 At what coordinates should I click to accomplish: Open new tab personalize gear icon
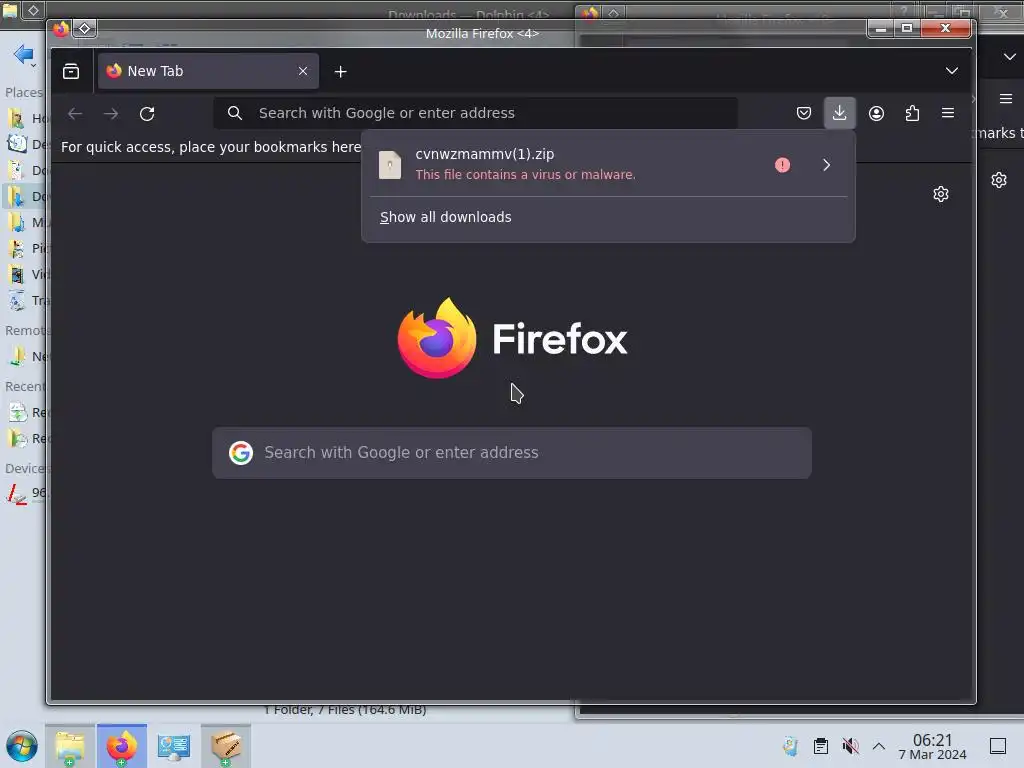[x=940, y=194]
